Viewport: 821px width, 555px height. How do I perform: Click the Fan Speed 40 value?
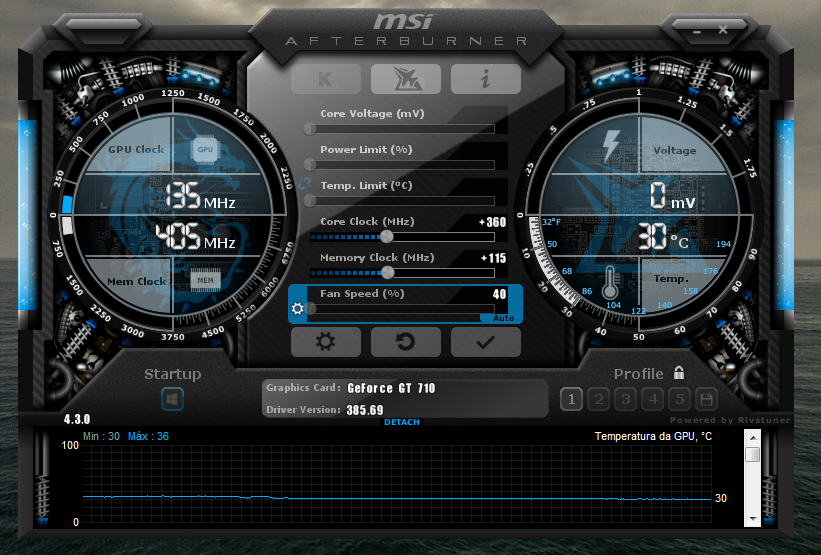coord(500,294)
